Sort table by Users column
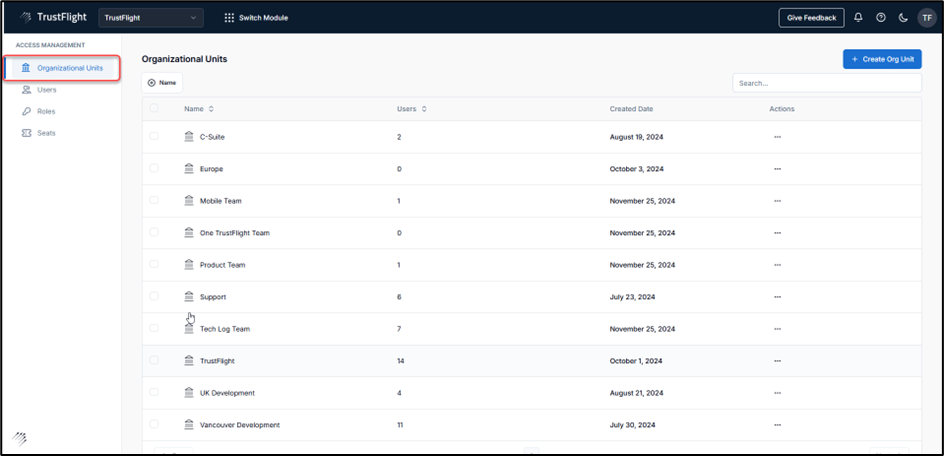This screenshot has height=456, width=944. pyautogui.click(x=412, y=109)
